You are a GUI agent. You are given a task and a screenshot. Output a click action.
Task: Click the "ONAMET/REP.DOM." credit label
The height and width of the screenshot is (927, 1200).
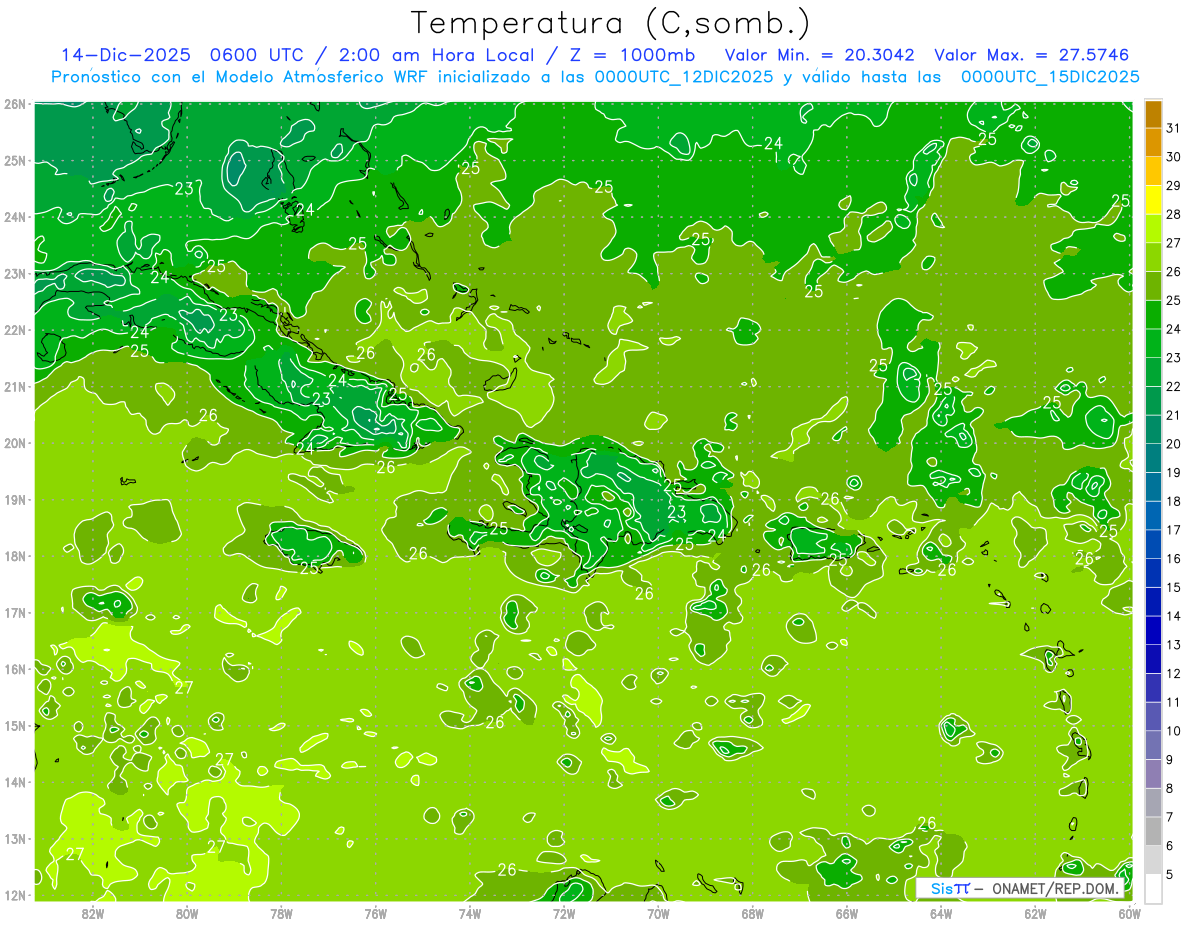1056,888
